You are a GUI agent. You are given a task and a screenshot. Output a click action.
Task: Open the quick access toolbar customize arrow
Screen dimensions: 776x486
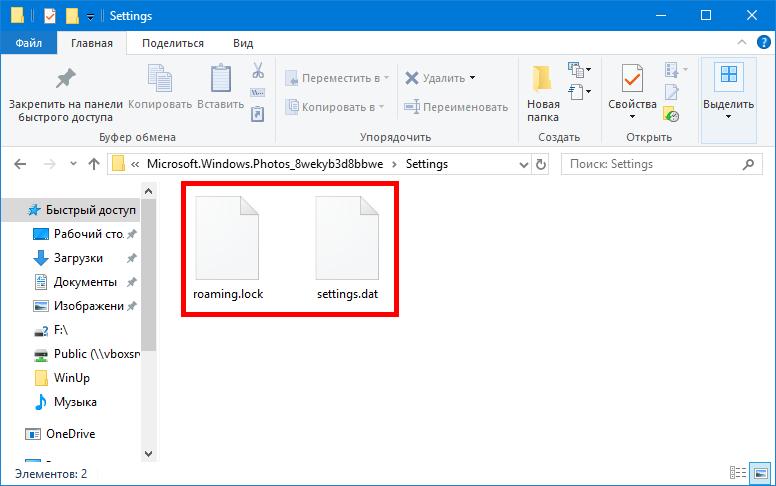point(91,17)
